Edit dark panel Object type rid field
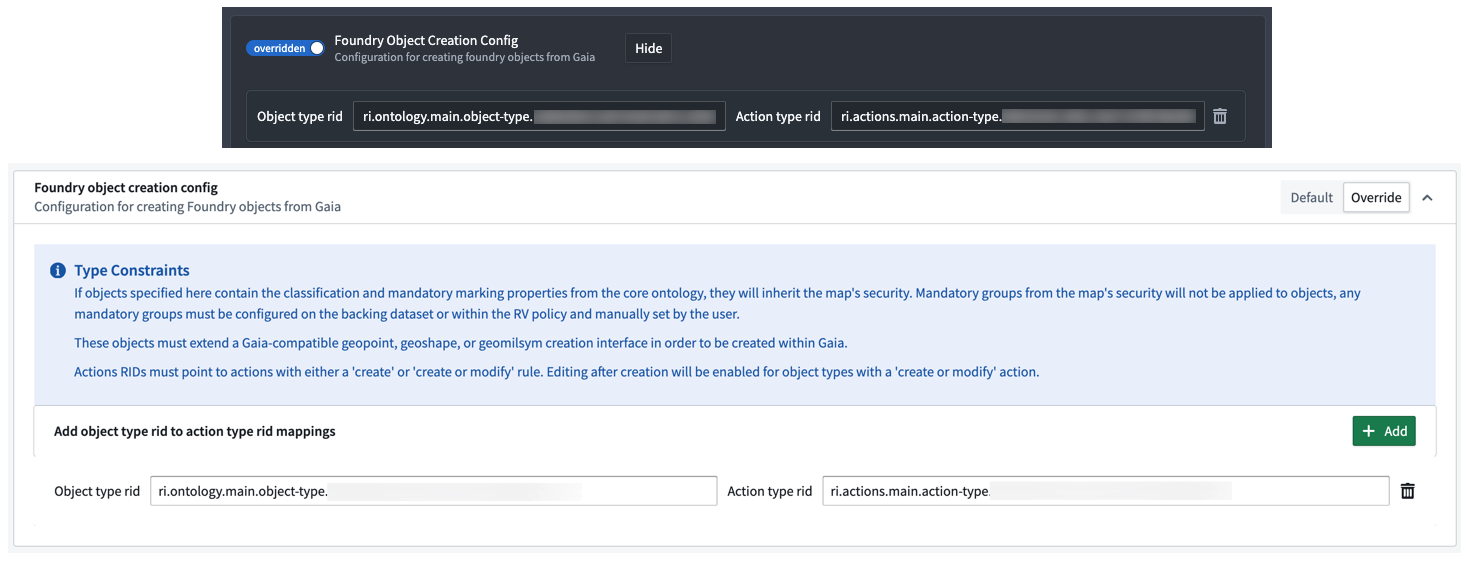This screenshot has height=561, width=1469. tap(539, 116)
